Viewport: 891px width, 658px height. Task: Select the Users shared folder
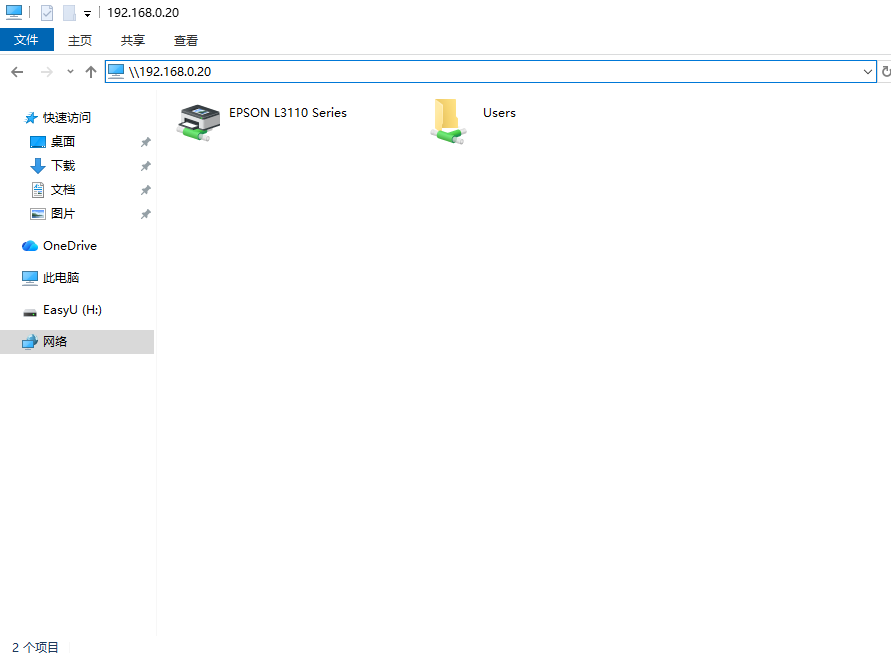click(x=447, y=121)
